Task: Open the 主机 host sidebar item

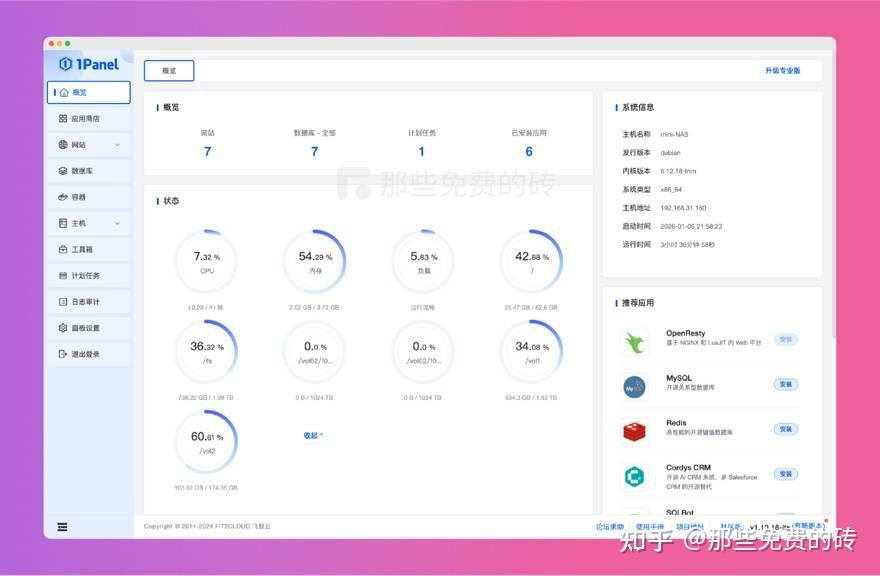Action: (89, 223)
